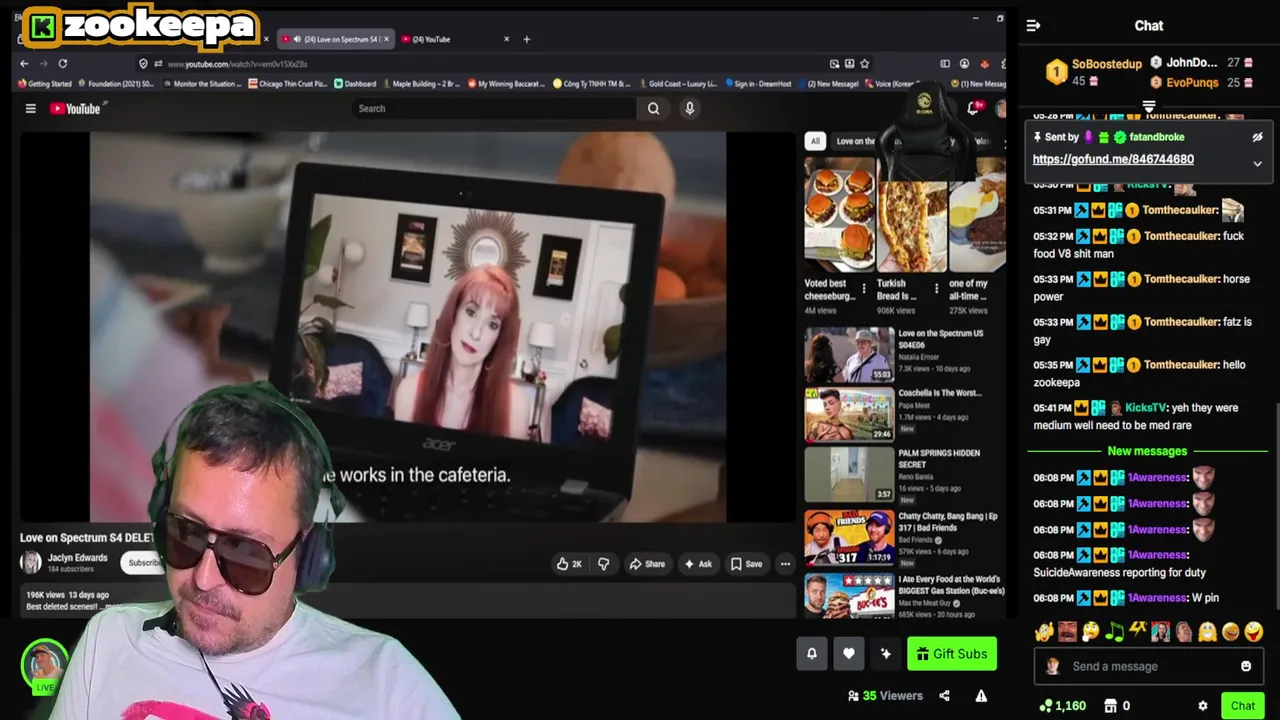This screenshot has height=720, width=1280.
Task: Share the stream via share icon
Action: tap(944, 696)
